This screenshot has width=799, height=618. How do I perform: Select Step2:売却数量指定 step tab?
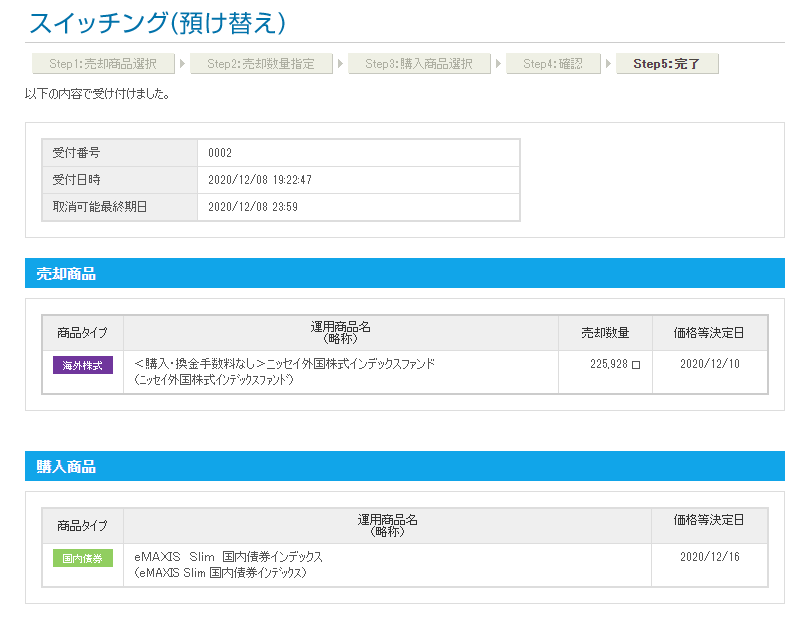click(261, 64)
